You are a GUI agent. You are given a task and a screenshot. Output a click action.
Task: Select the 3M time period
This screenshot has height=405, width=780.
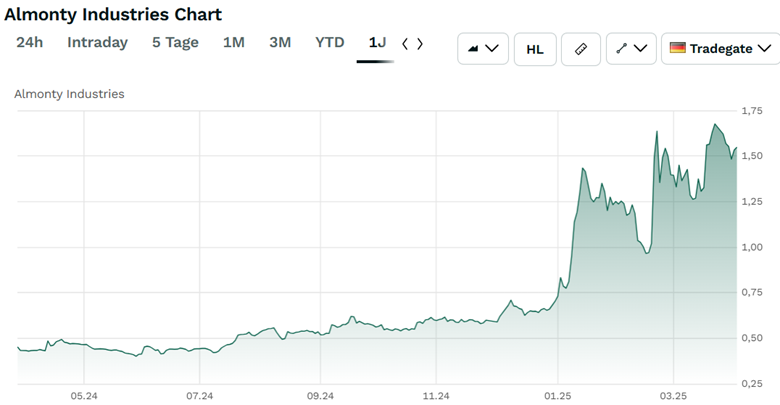coord(280,42)
